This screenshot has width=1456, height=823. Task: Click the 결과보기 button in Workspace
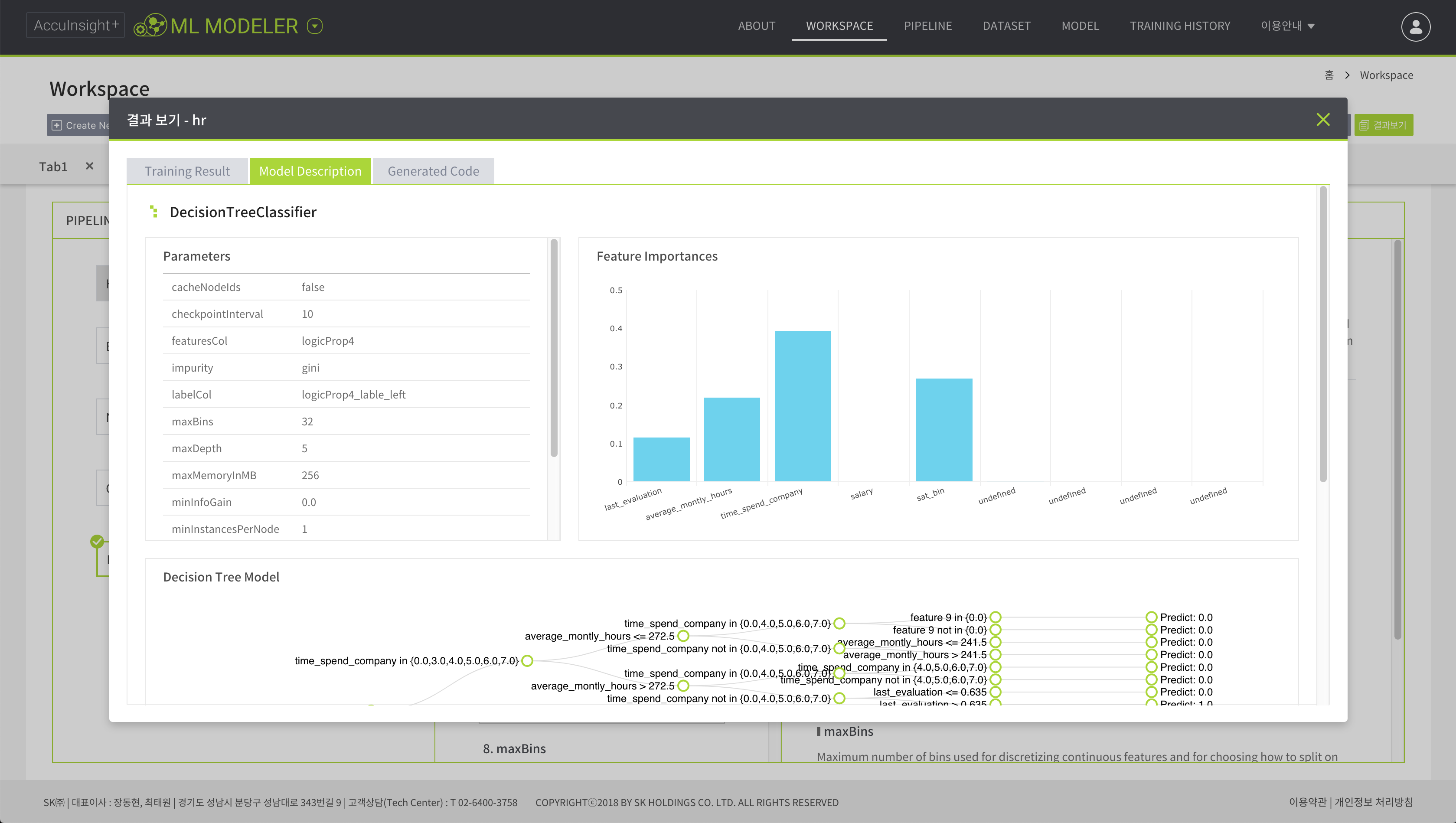pyautogui.click(x=1383, y=125)
